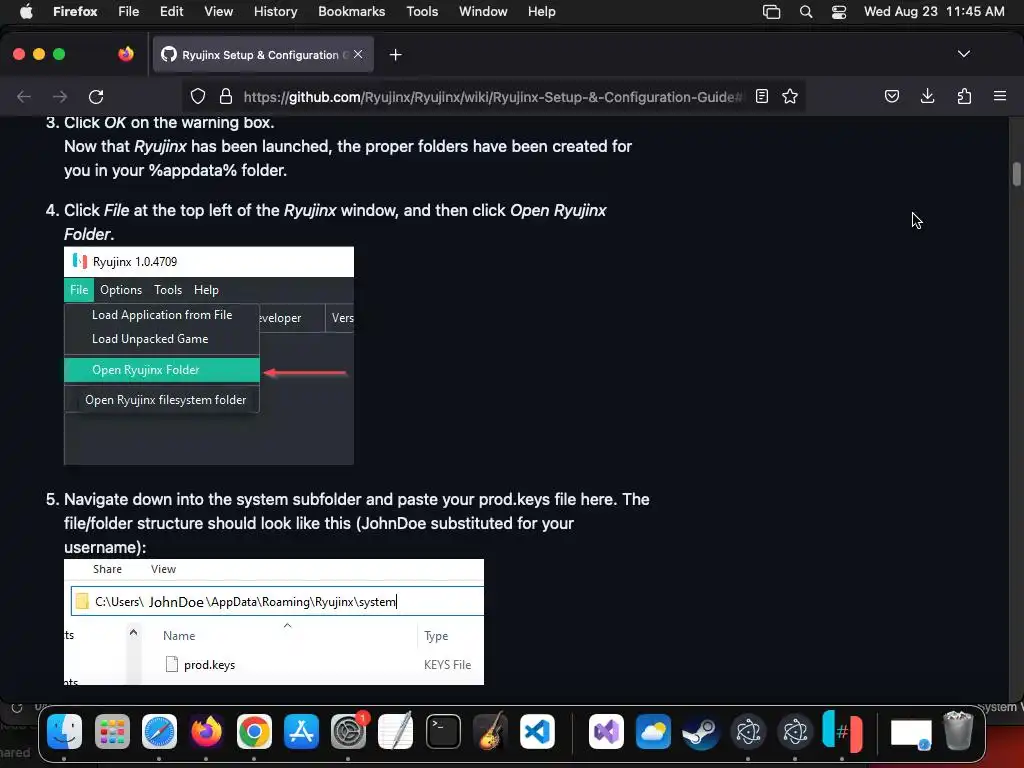1024x768 pixels.
Task: Open the Downloads panel
Action: coord(927,97)
